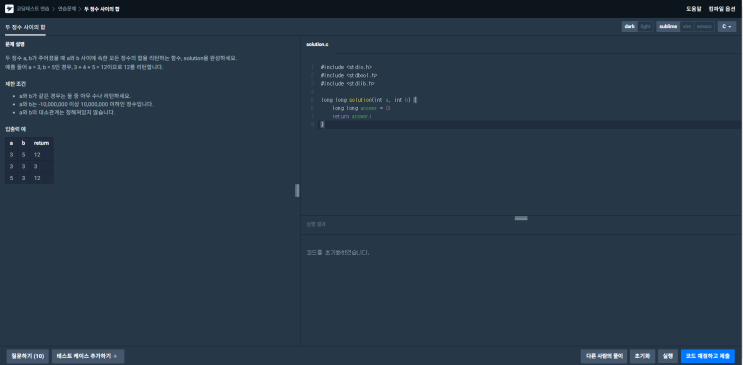Screen dimensions: 743x365
Task: Click the 두 정수 사이의 합 breadcrumb
Action: [x=102, y=9]
